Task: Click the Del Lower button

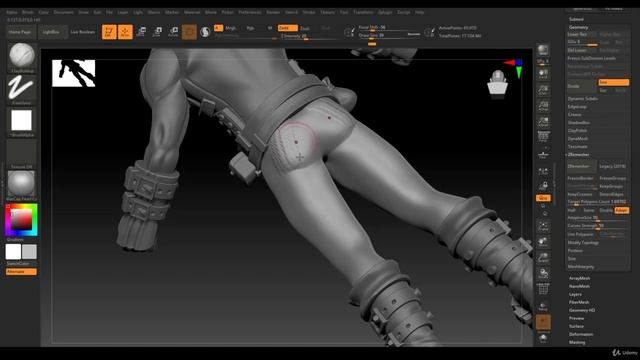Action: (x=582, y=50)
